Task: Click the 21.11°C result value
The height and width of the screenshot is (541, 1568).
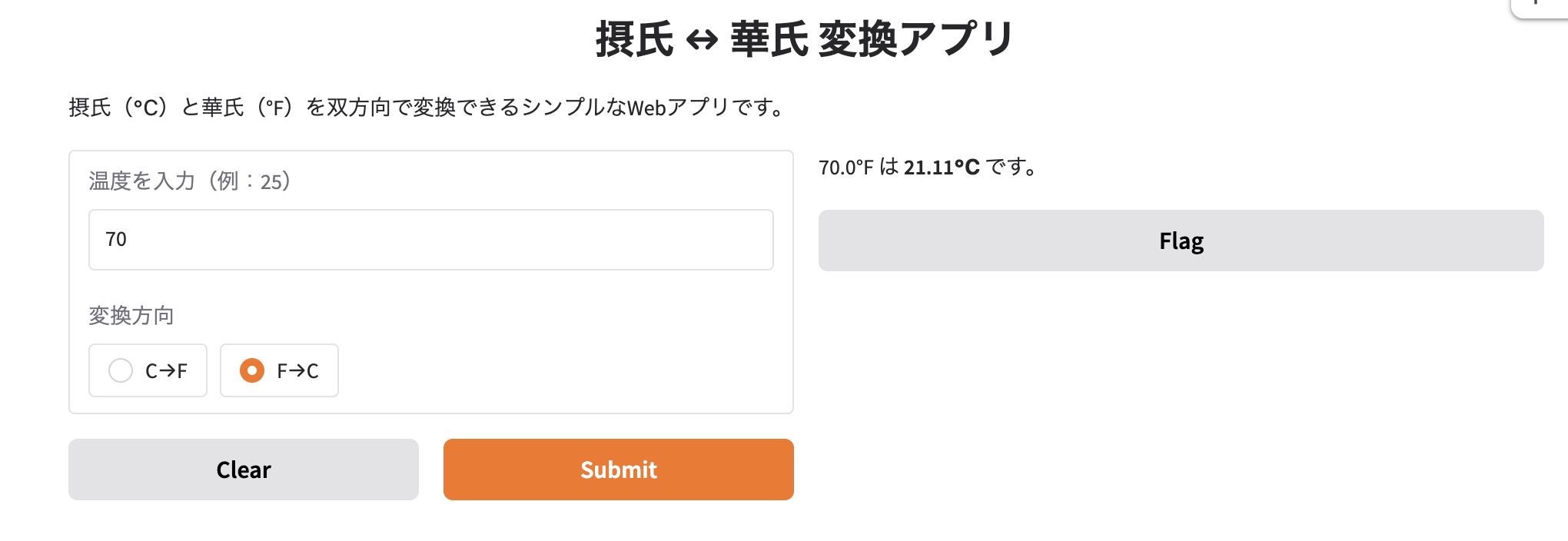Action: tap(942, 165)
